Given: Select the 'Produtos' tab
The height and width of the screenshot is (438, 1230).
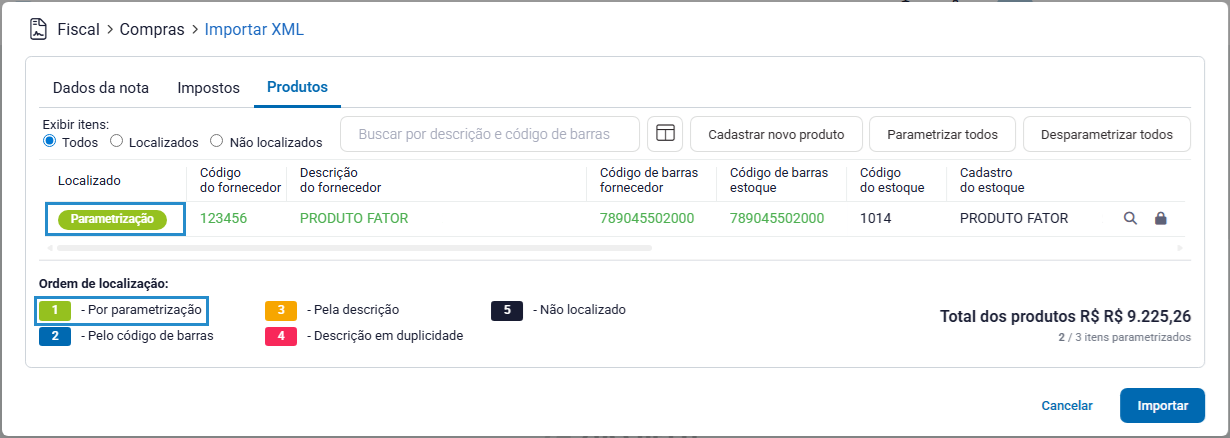Looking at the screenshot, I should (297, 87).
